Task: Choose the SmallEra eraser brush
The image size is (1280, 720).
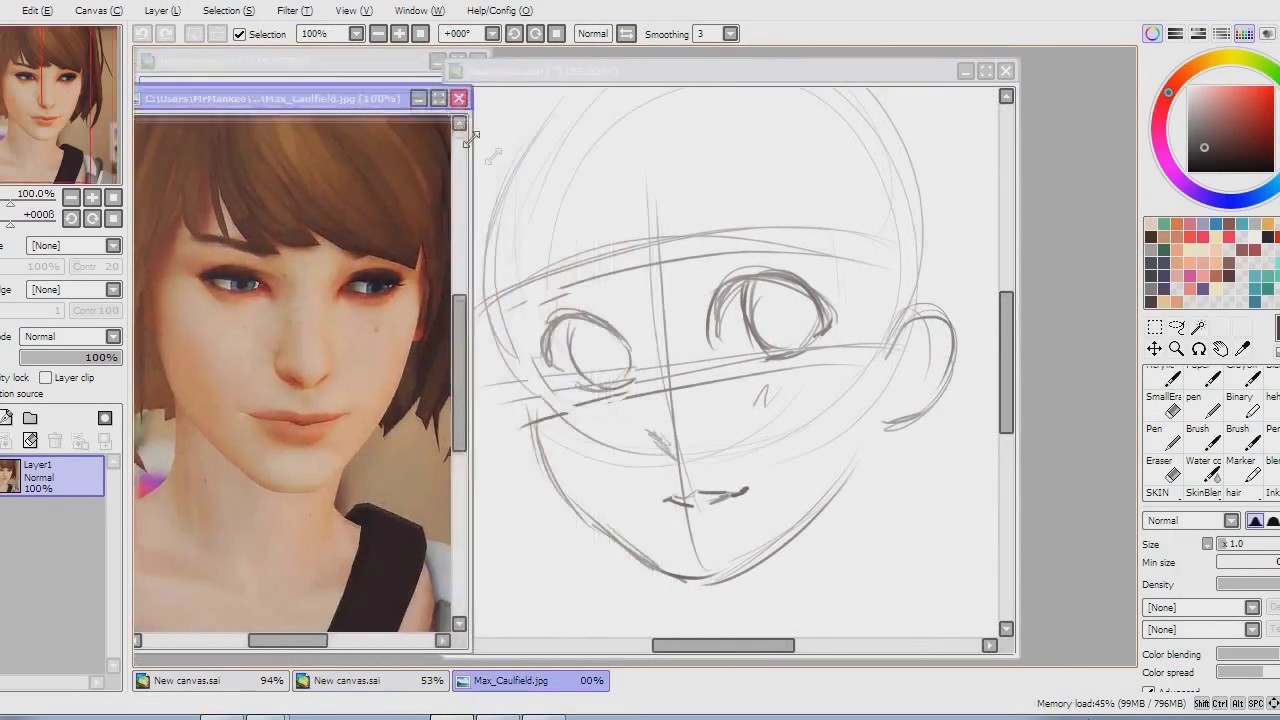Action: (x=1164, y=405)
